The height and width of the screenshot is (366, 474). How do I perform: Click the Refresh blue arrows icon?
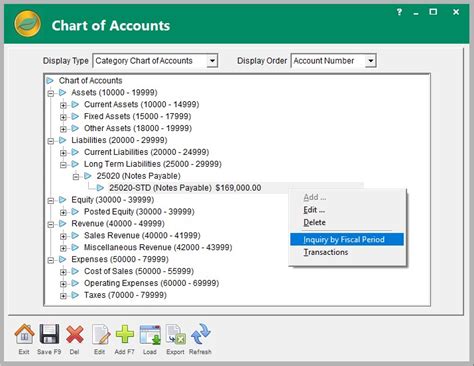coord(201,334)
